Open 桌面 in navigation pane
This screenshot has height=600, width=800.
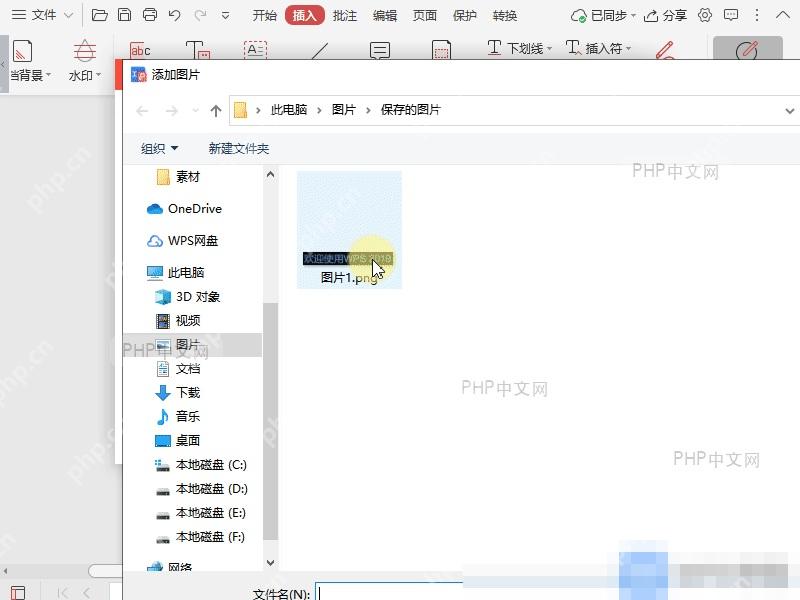(x=177, y=440)
